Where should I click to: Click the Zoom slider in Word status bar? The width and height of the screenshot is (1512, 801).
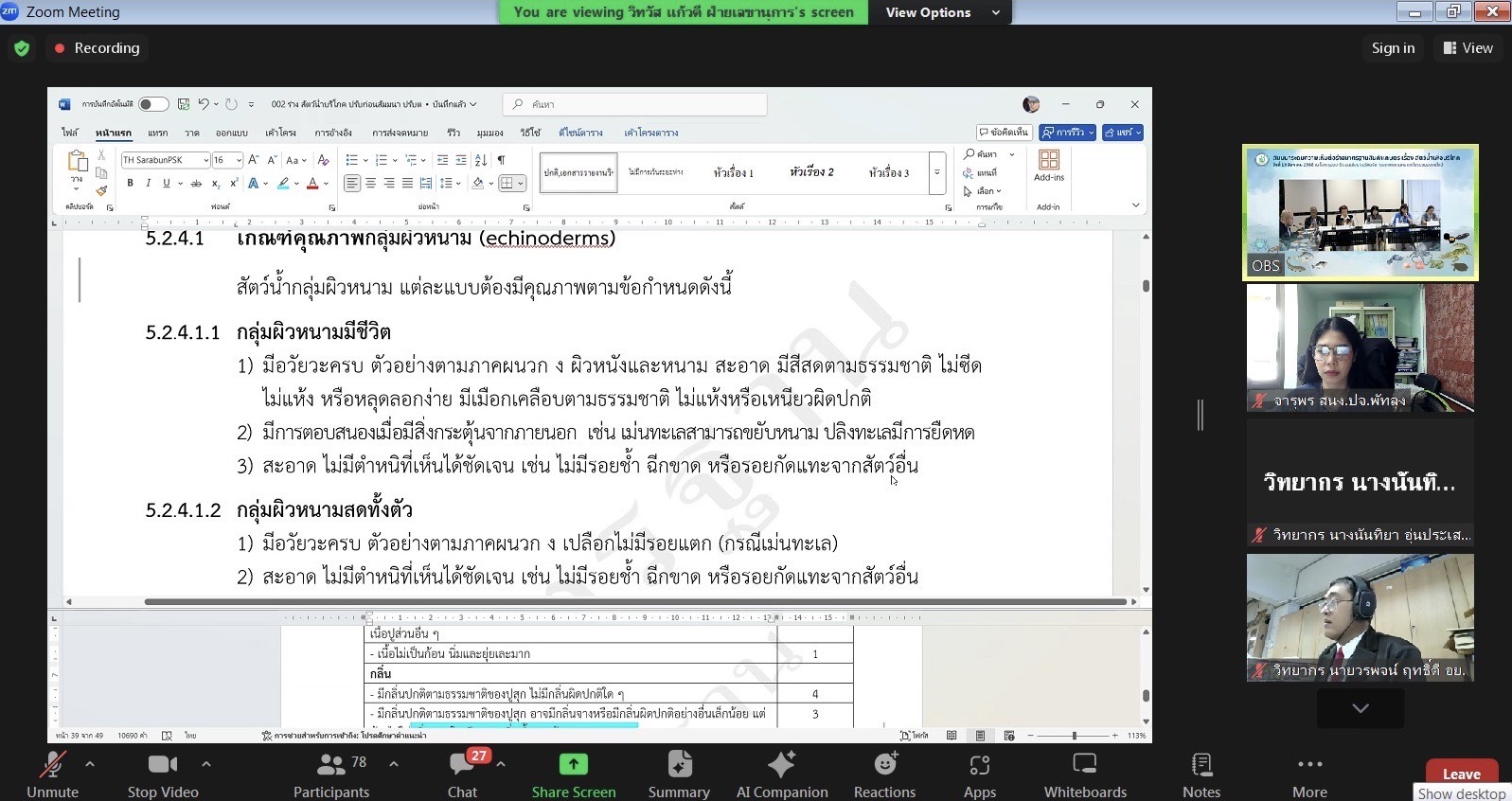[1074, 735]
